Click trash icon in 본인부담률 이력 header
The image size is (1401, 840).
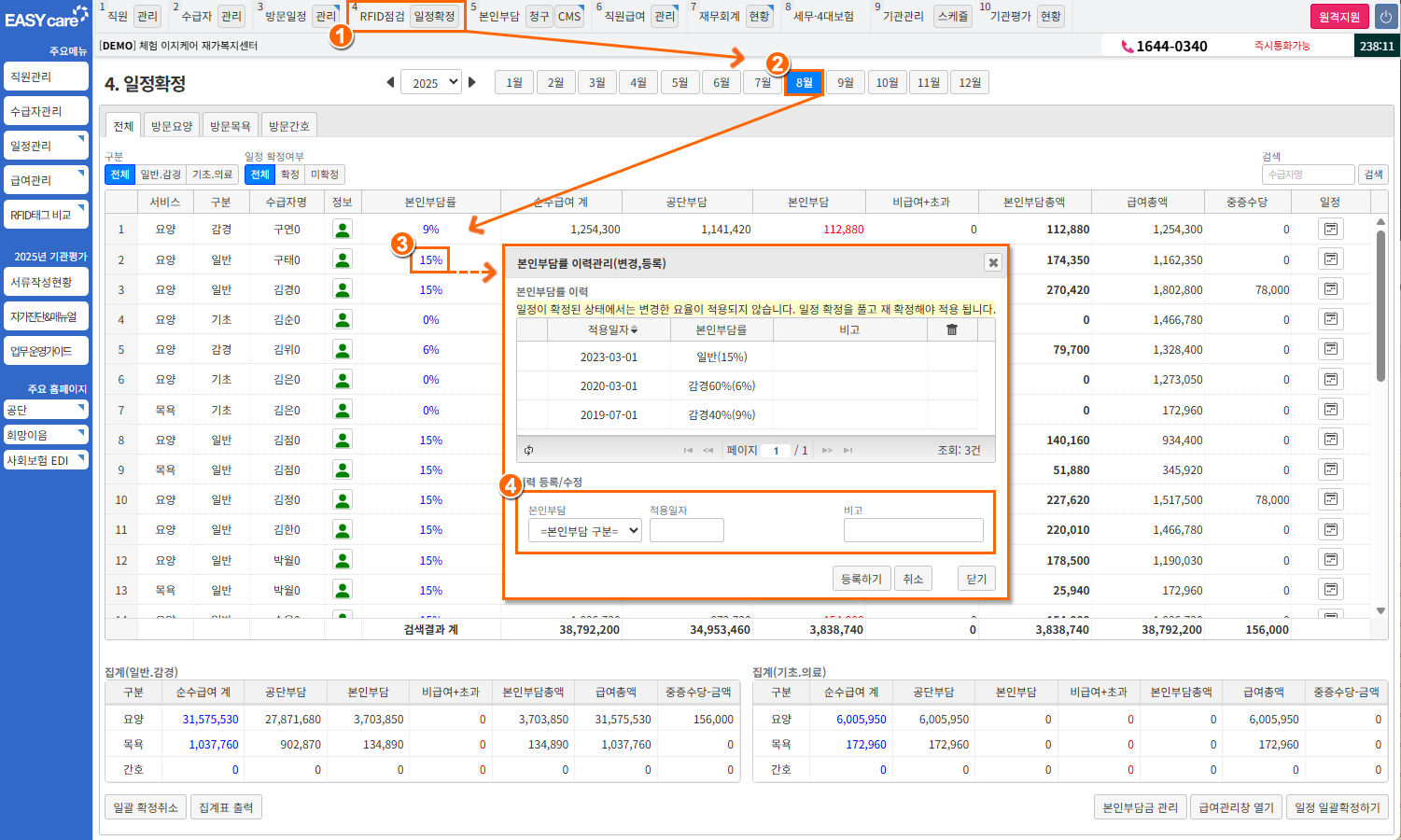click(951, 329)
